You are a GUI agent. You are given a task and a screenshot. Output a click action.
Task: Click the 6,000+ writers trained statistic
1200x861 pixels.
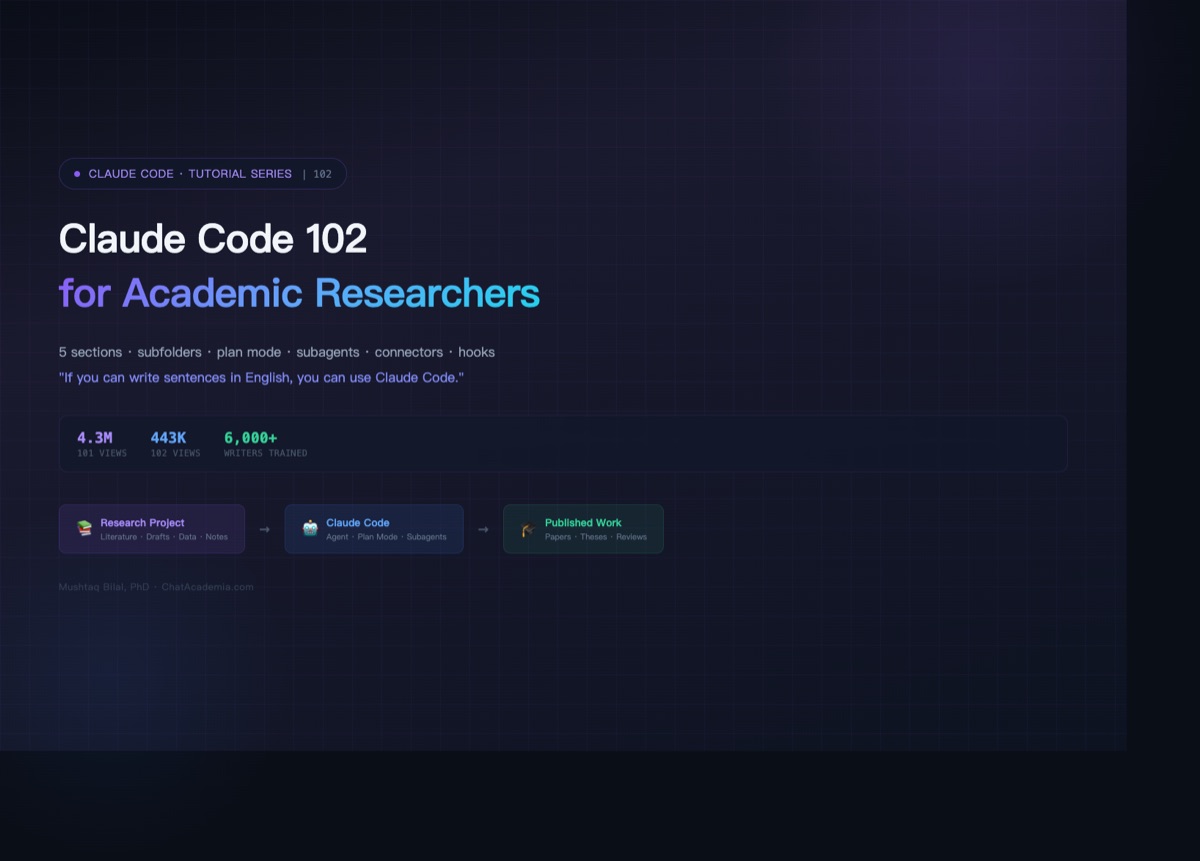(265, 444)
